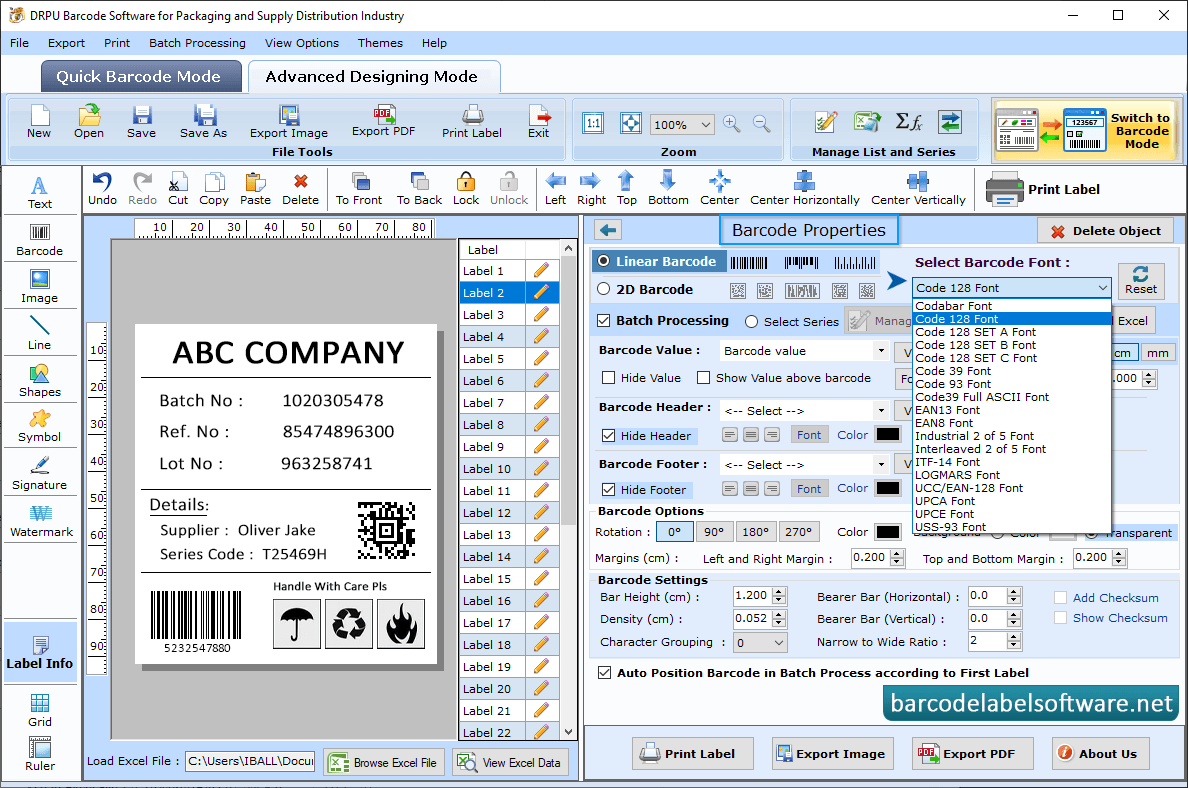Collapse the Select Barcode Font dropdown
This screenshot has width=1188, height=788.
pyautogui.click(x=1102, y=288)
